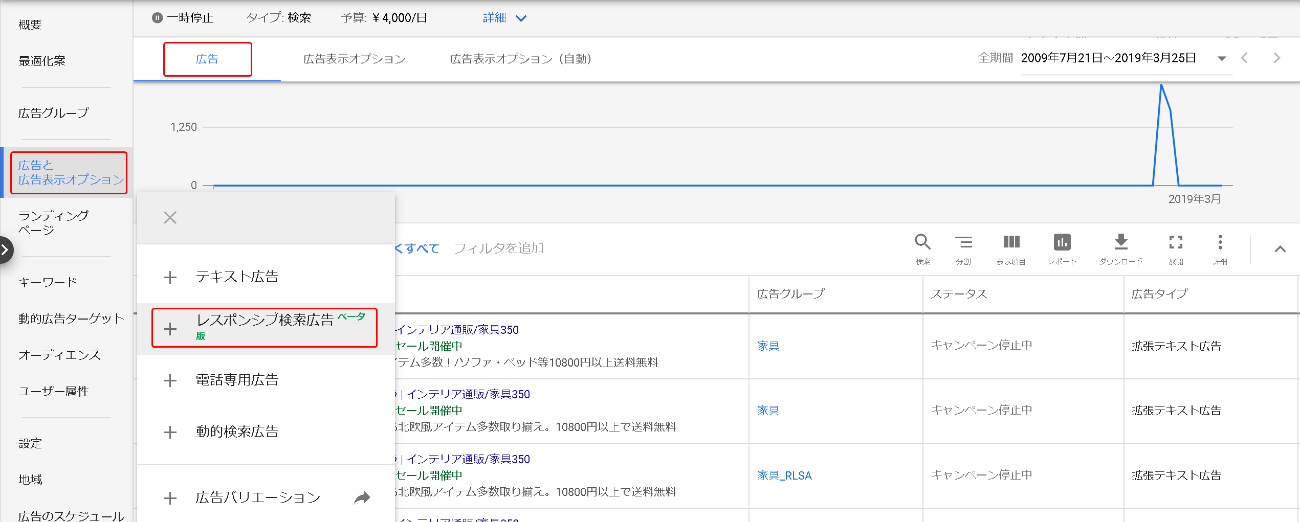This screenshot has width=1300, height=522.
Task: Open キーワード in the sidebar
Action: pos(47,282)
